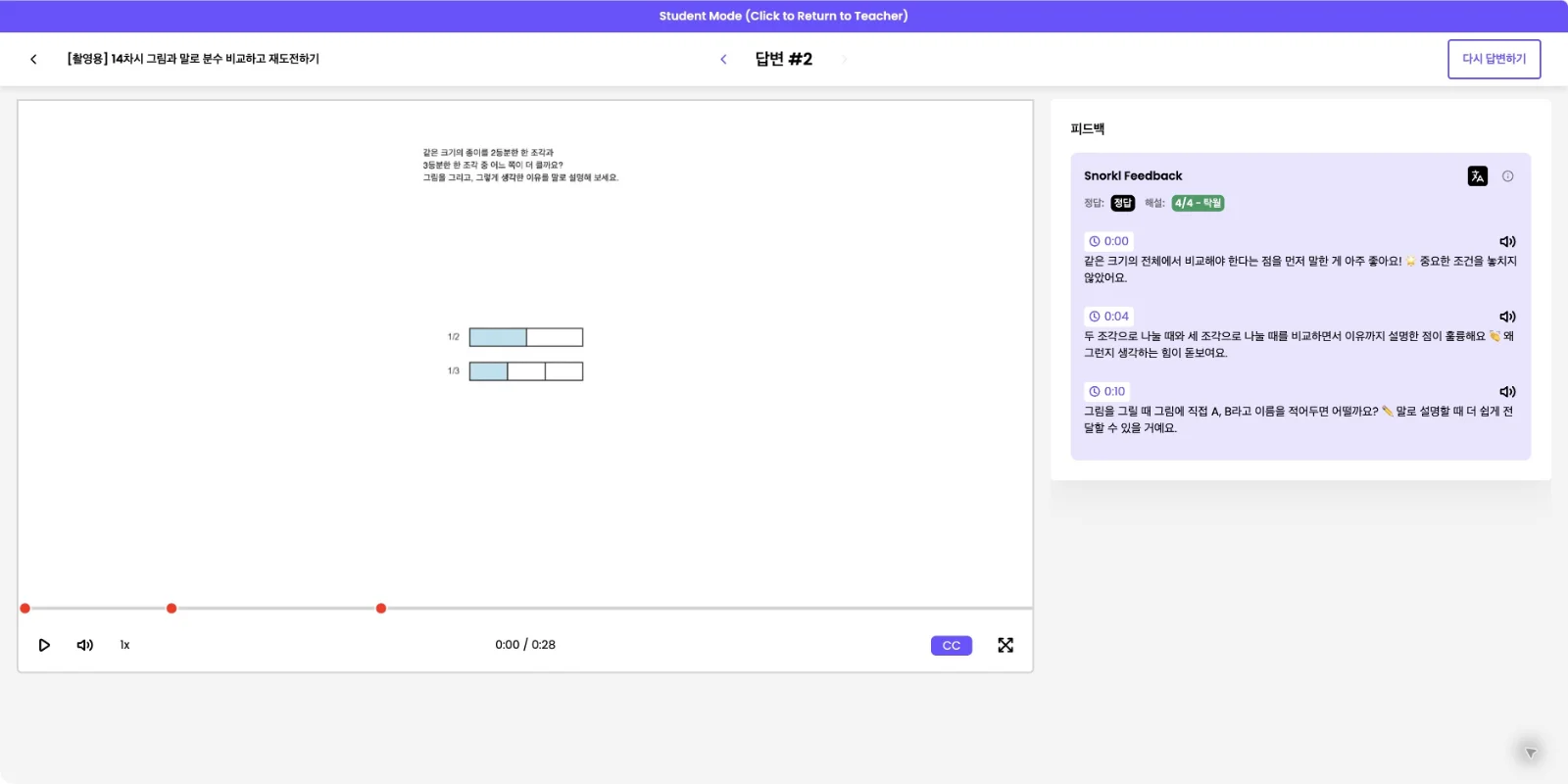Play audio for the 0:00 feedback comment
1568x784 pixels.
pyautogui.click(x=1507, y=241)
